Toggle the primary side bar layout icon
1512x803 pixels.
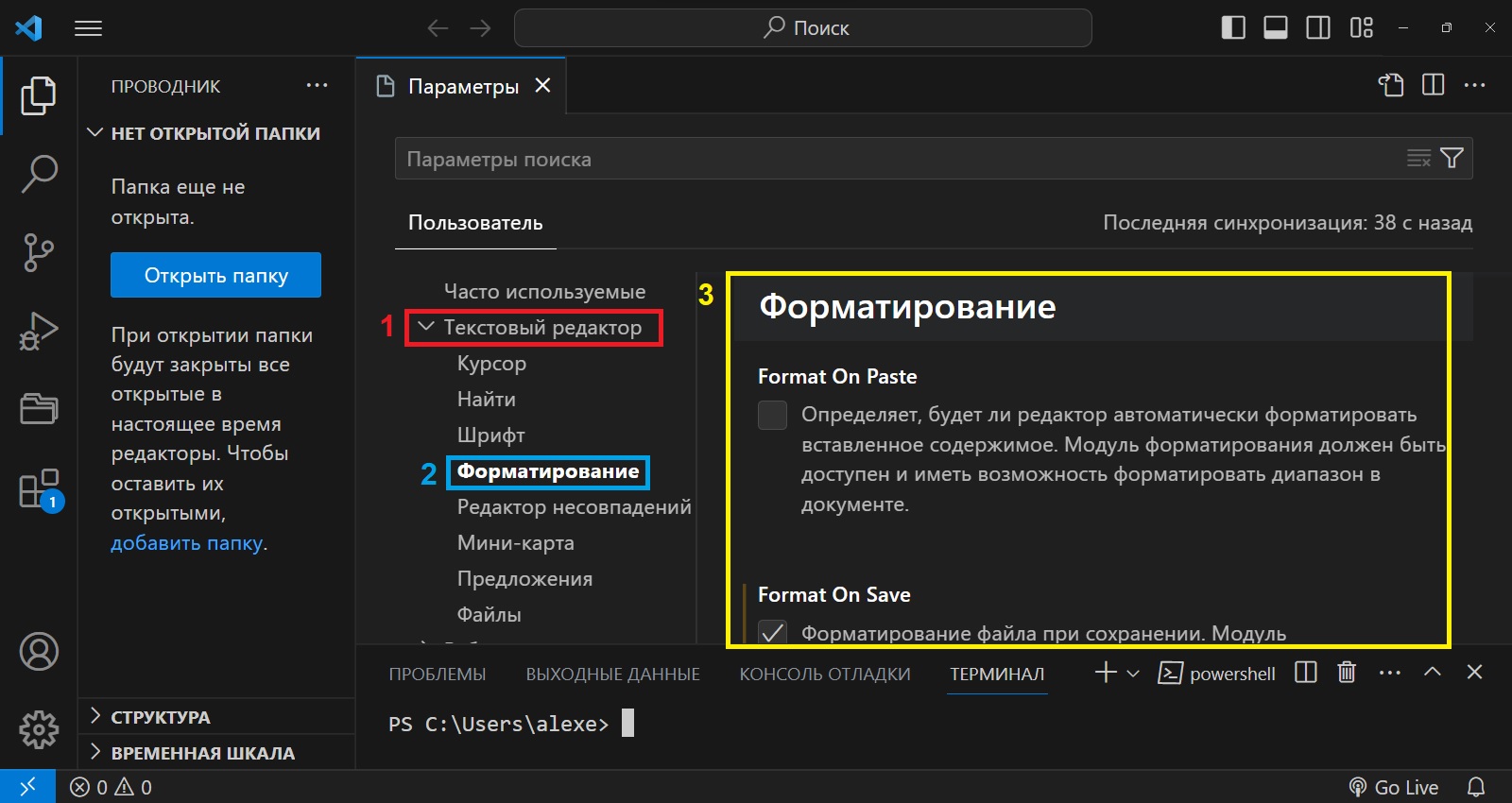(1233, 28)
